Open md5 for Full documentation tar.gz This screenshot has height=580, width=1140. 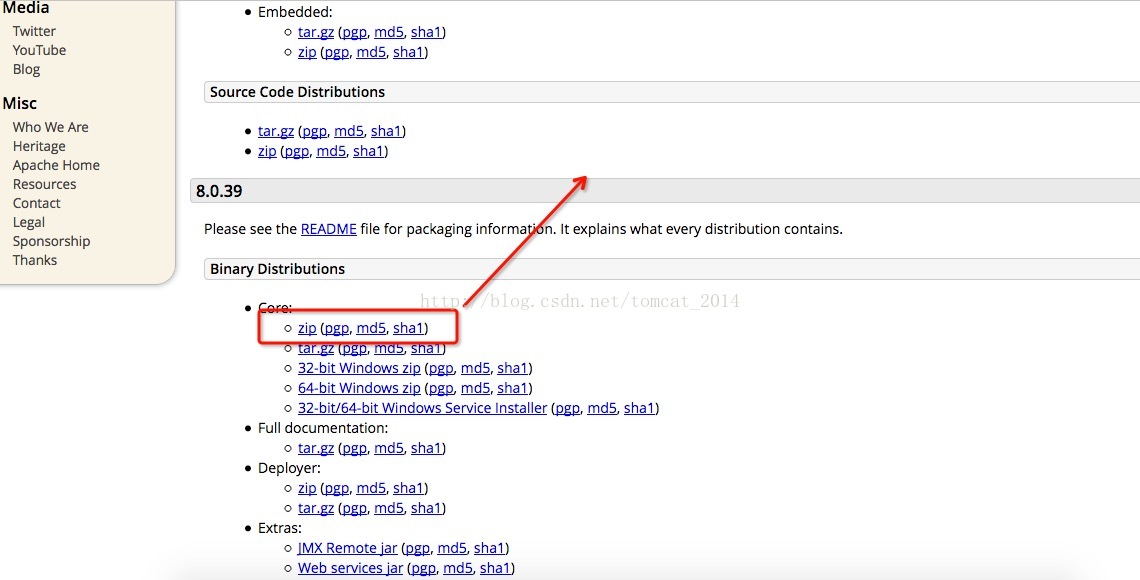pyautogui.click(x=389, y=448)
